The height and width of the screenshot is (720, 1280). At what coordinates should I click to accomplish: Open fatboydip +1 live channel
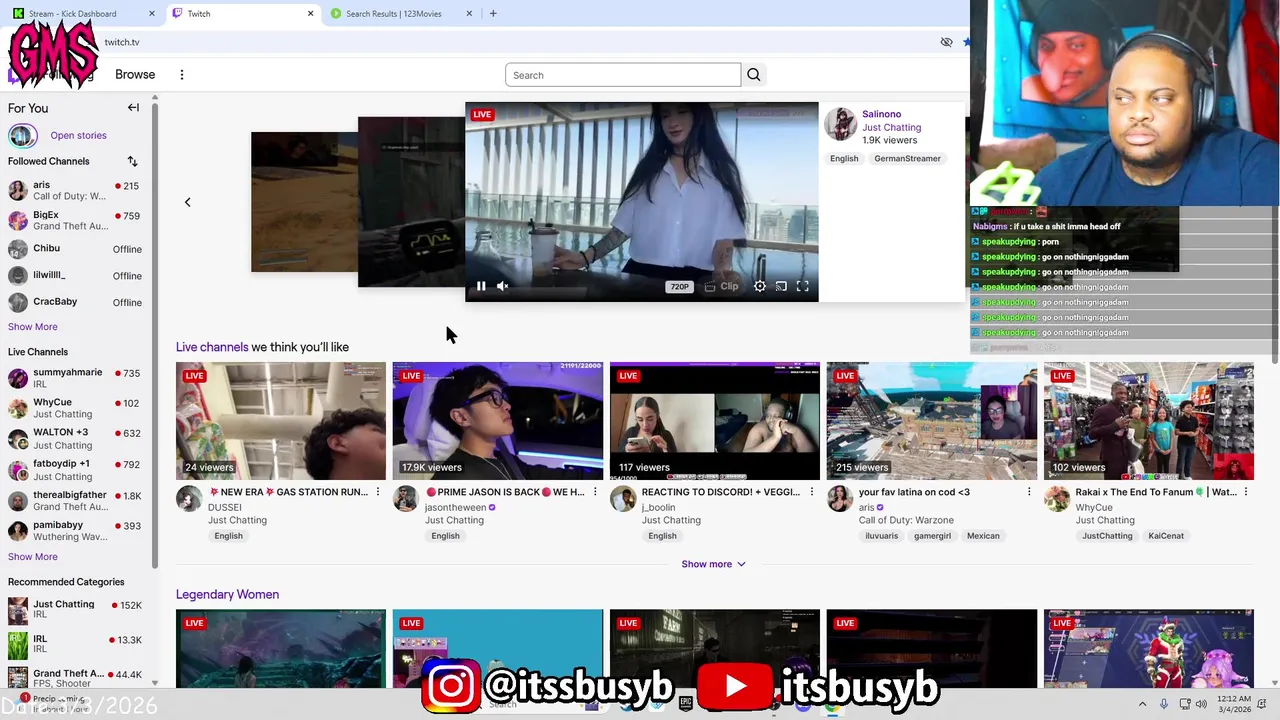(x=75, y=469)
